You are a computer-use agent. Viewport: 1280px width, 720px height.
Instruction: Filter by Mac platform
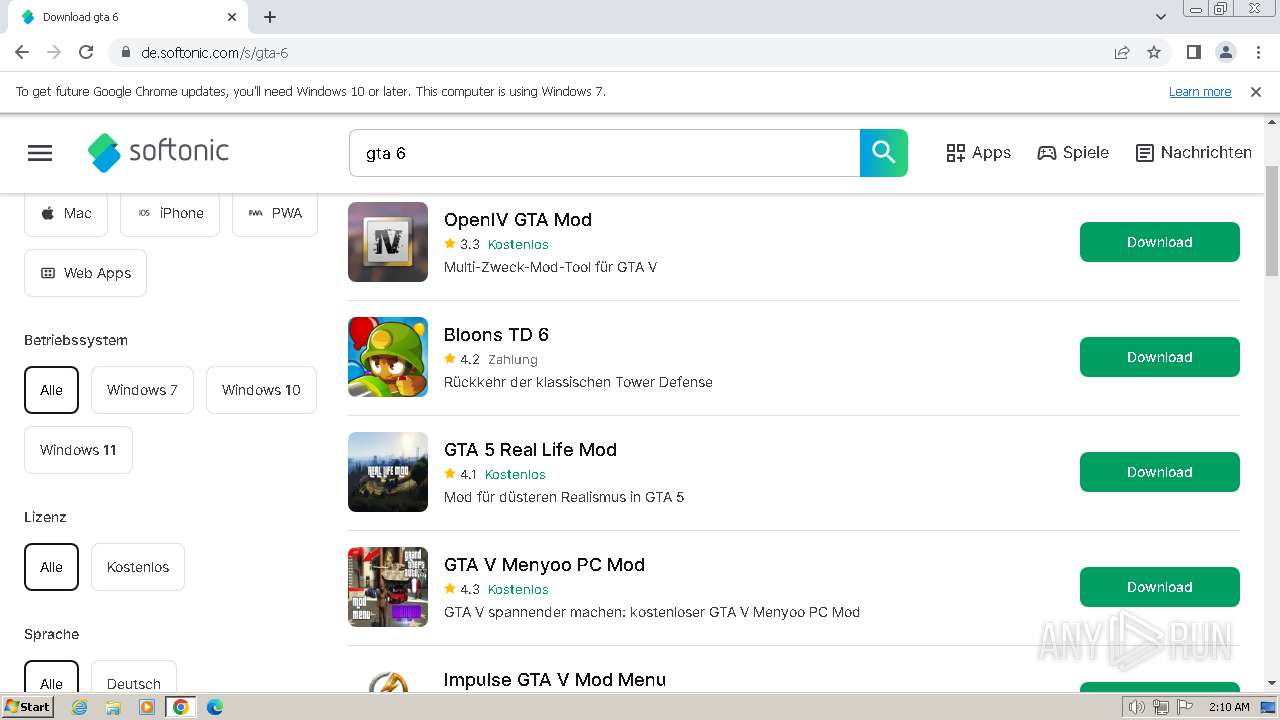[66, 213]
